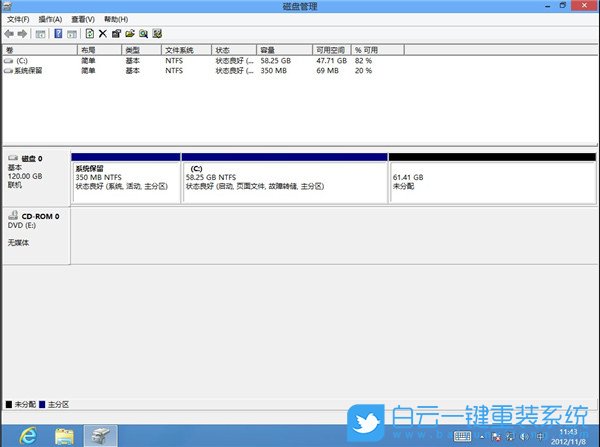Click the magnifier Explore toolbar icon
The width and height of the screenshot is (600, 447).
point(144,33)
